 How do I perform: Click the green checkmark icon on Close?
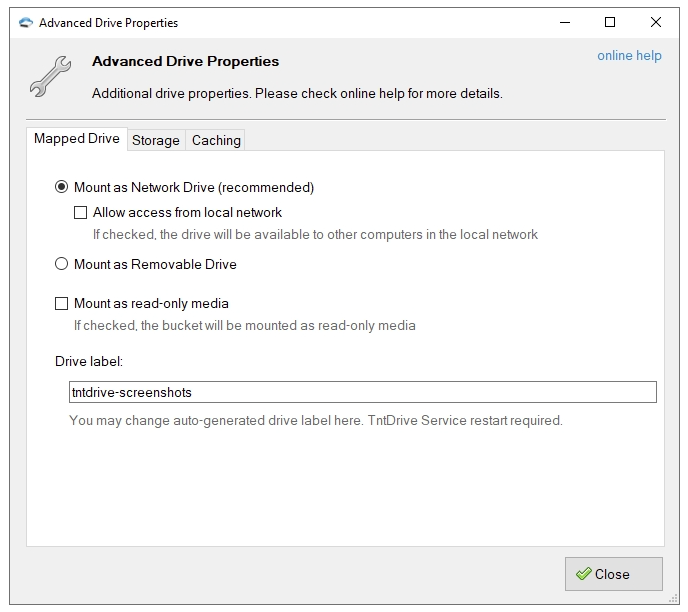point(583,574)
